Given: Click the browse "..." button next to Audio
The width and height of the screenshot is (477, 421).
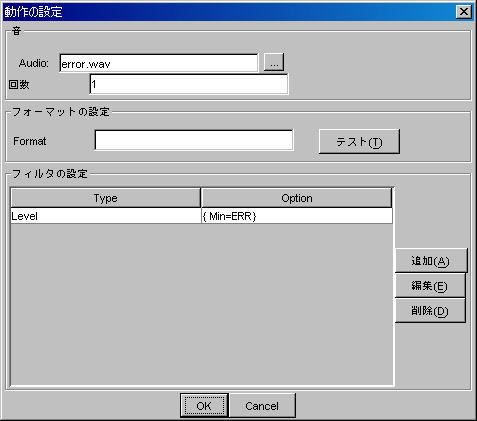Looking at the screenshot, I should (274, 62).
